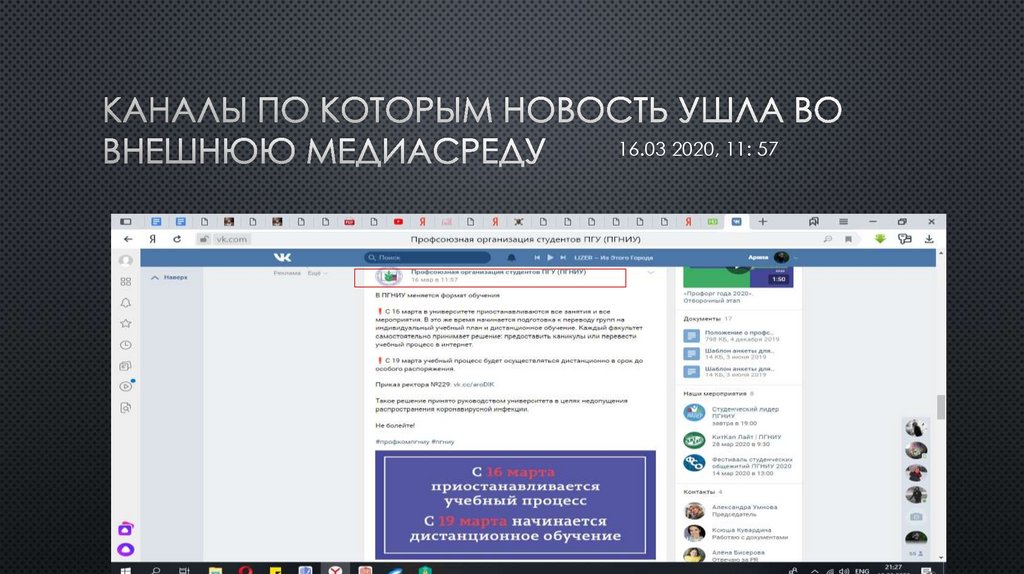Open sidebar tabs/collections icon
The height and width of the screenshot is (574, 1024).
125,366
